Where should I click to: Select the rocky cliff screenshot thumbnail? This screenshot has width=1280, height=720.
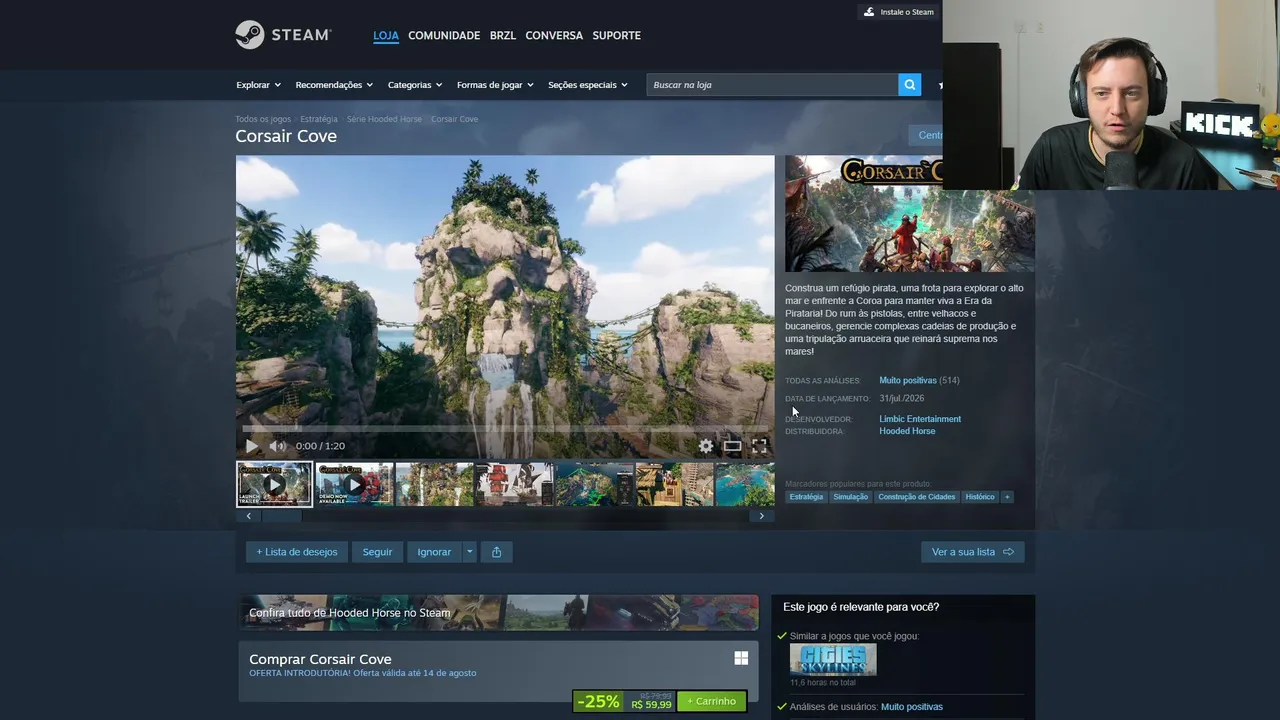point(434,484)
